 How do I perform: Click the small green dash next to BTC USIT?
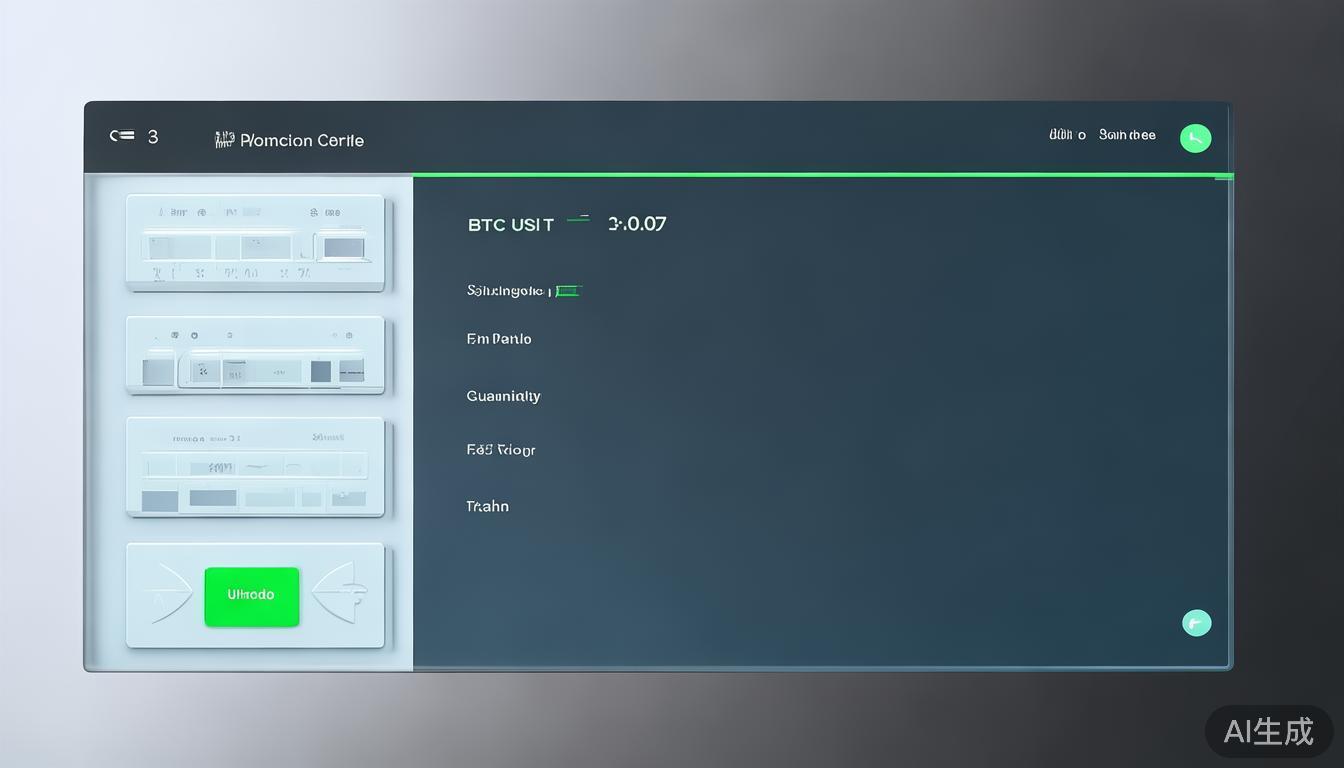578,218
